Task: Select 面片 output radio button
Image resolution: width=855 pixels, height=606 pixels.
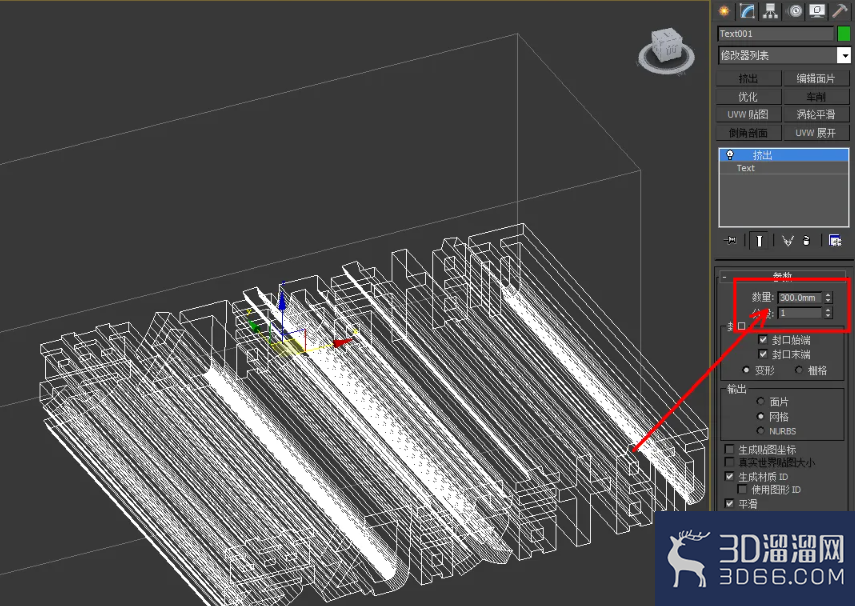Action: click(761, 401)
